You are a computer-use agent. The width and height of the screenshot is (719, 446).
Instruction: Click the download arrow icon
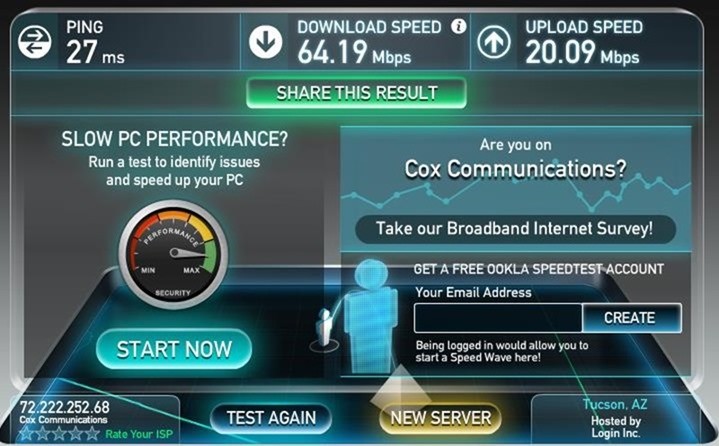click(x=265, y=42)
